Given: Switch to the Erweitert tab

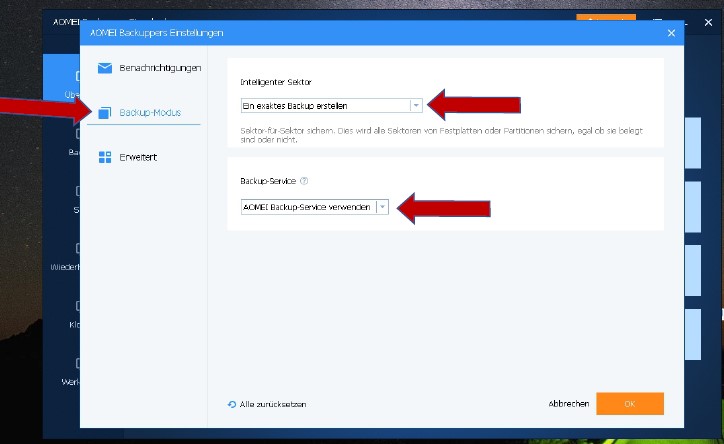Looking at the screenshot, I should pos(128,157).
